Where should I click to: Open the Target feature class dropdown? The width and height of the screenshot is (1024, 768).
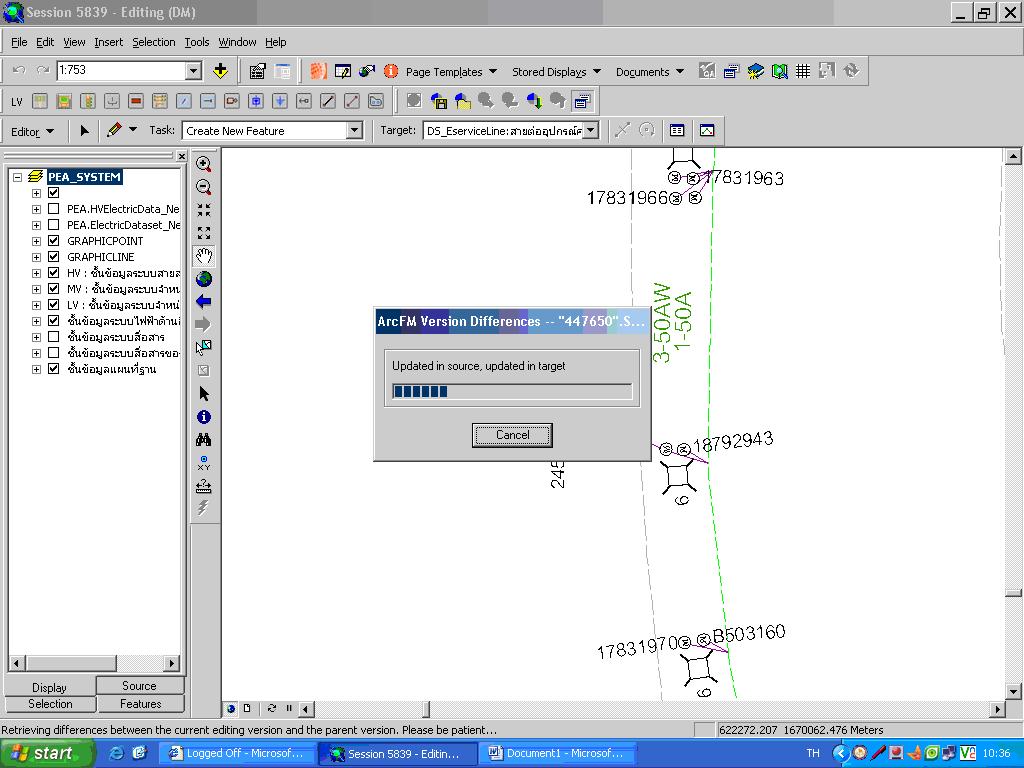click(589, 130)
